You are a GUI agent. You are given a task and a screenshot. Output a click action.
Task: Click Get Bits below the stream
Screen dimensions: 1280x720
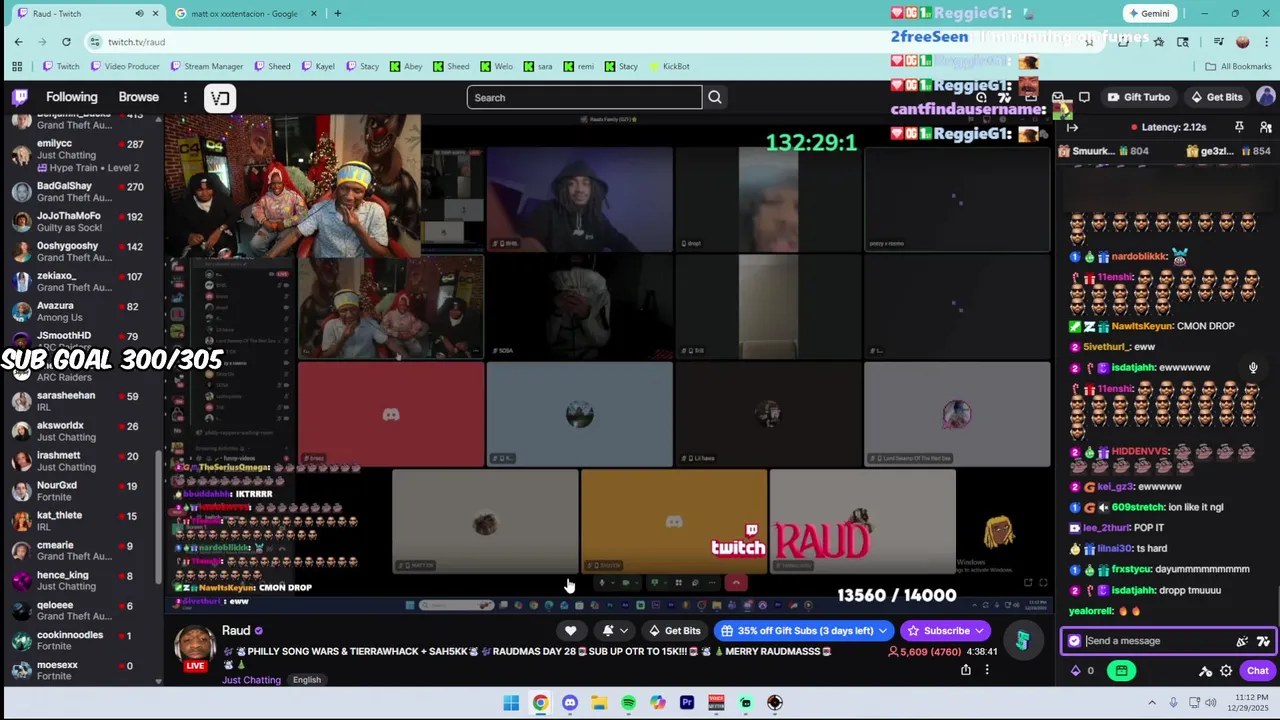click(675, 631)
